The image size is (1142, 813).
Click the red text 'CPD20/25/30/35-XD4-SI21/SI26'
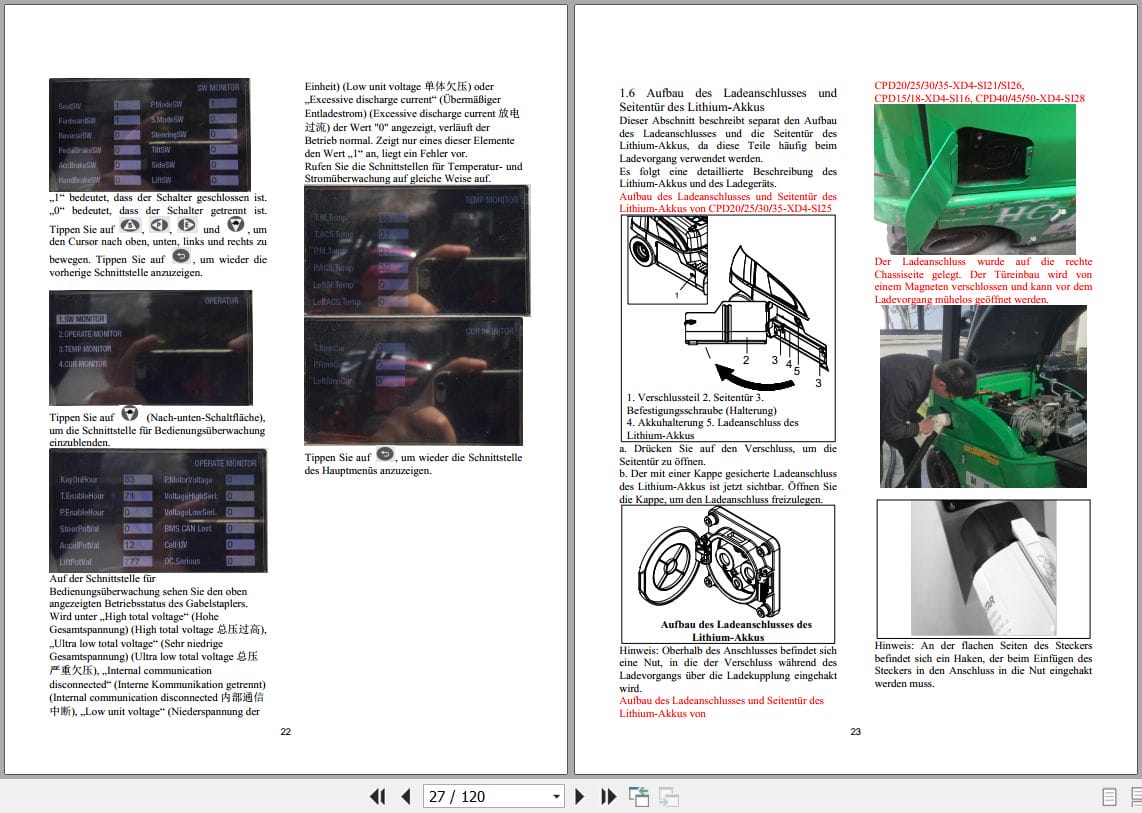click(x=948, y=85)
